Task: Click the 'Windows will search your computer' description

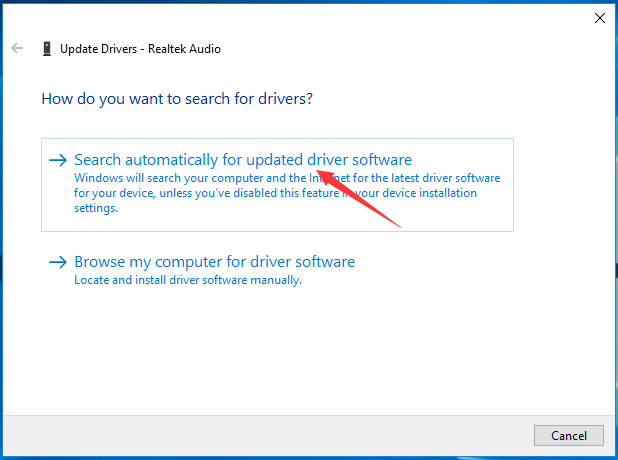Action: (x=287, y=193)
